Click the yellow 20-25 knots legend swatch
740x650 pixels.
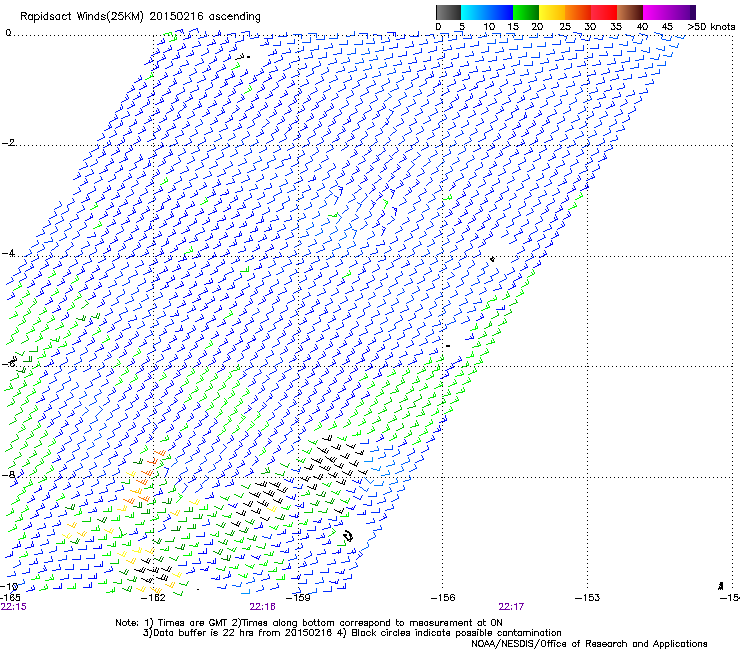(552, 12)
